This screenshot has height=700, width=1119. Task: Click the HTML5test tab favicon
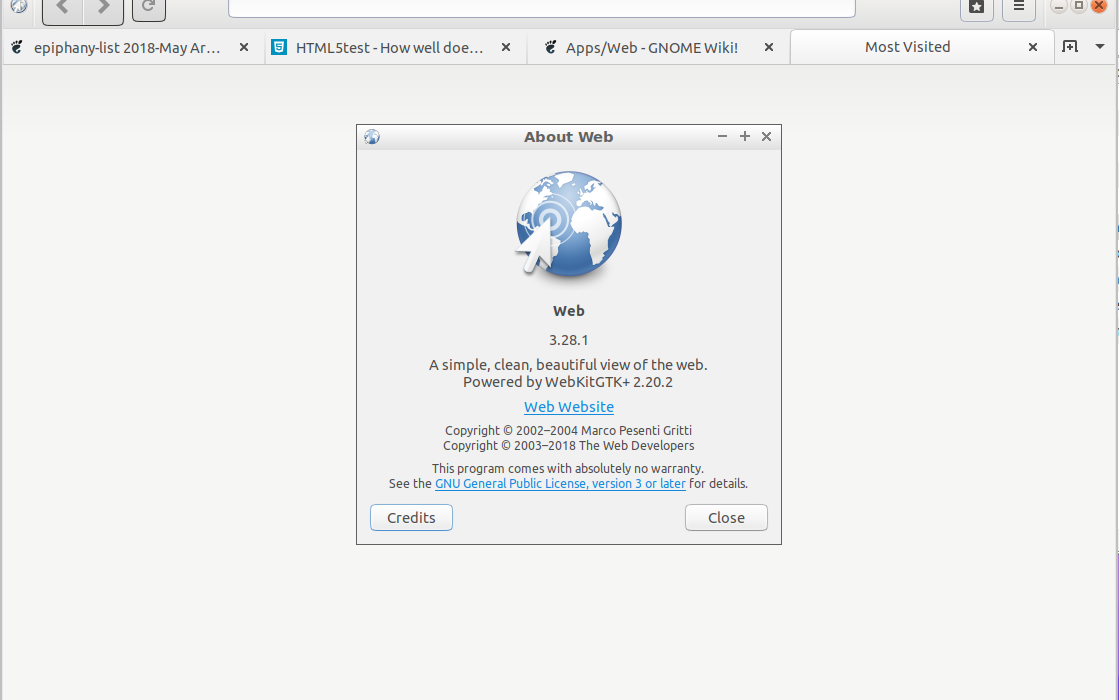(x=279, y=47)
